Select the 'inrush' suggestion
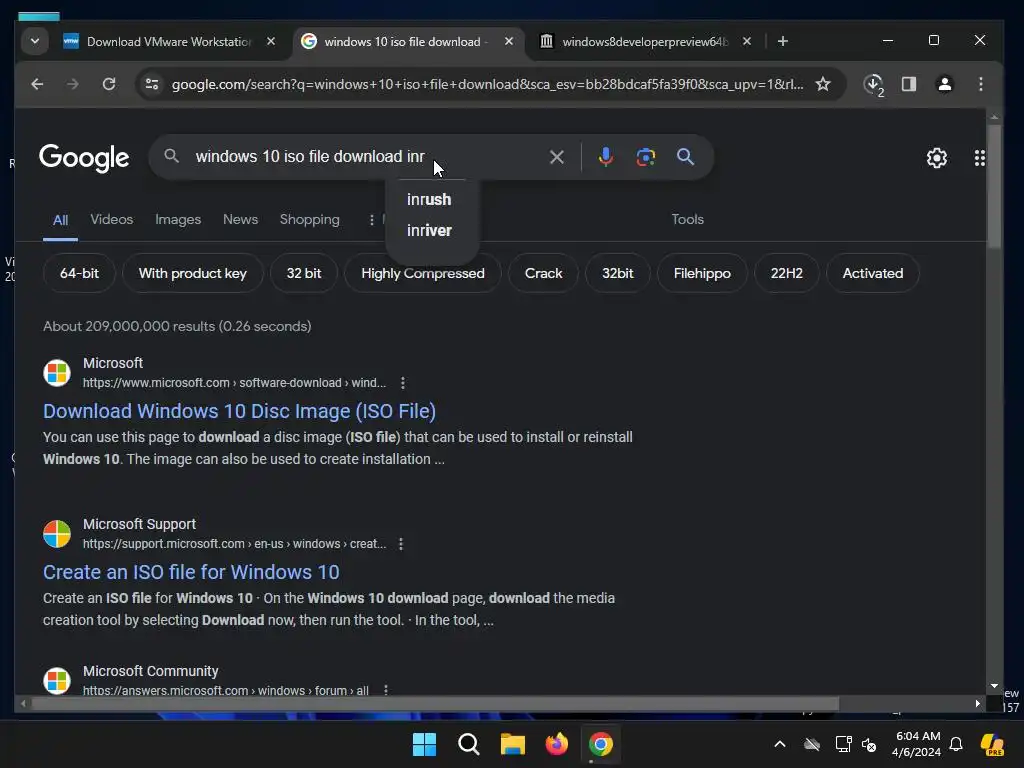 coord(429,199)
